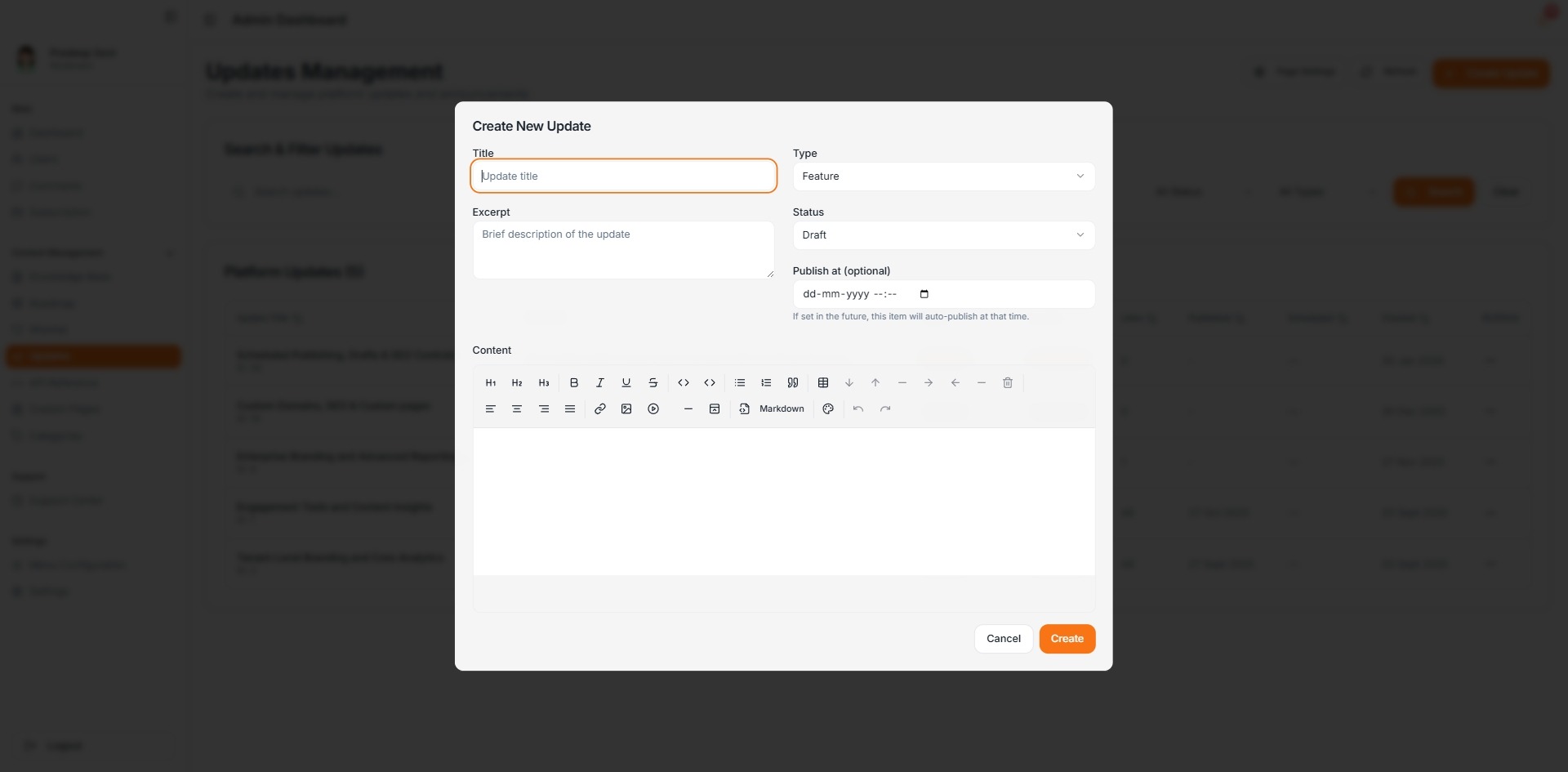Insert a table into content
This screenshot has height=772, width=1568.
pos(823,383)
